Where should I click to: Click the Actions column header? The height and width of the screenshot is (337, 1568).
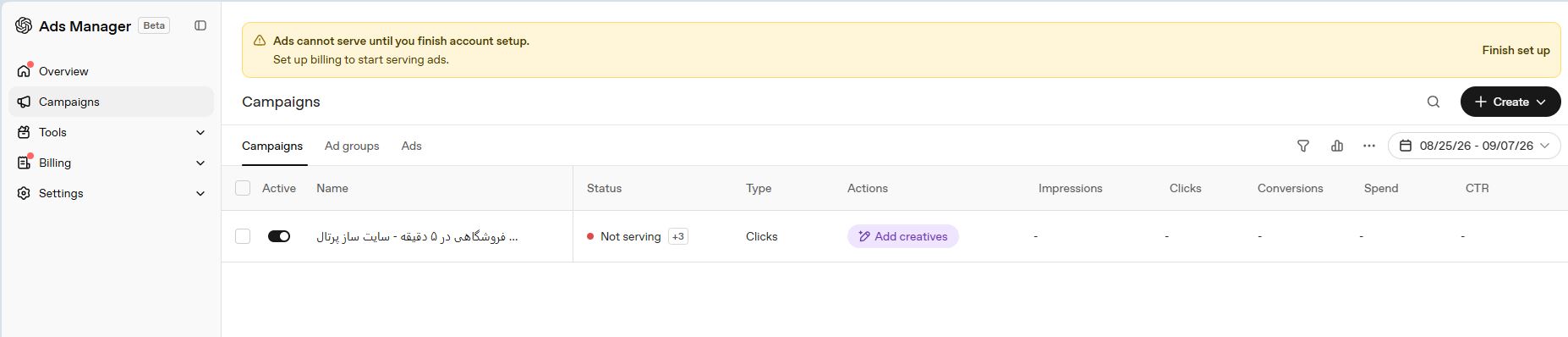(x=868, y=188)
